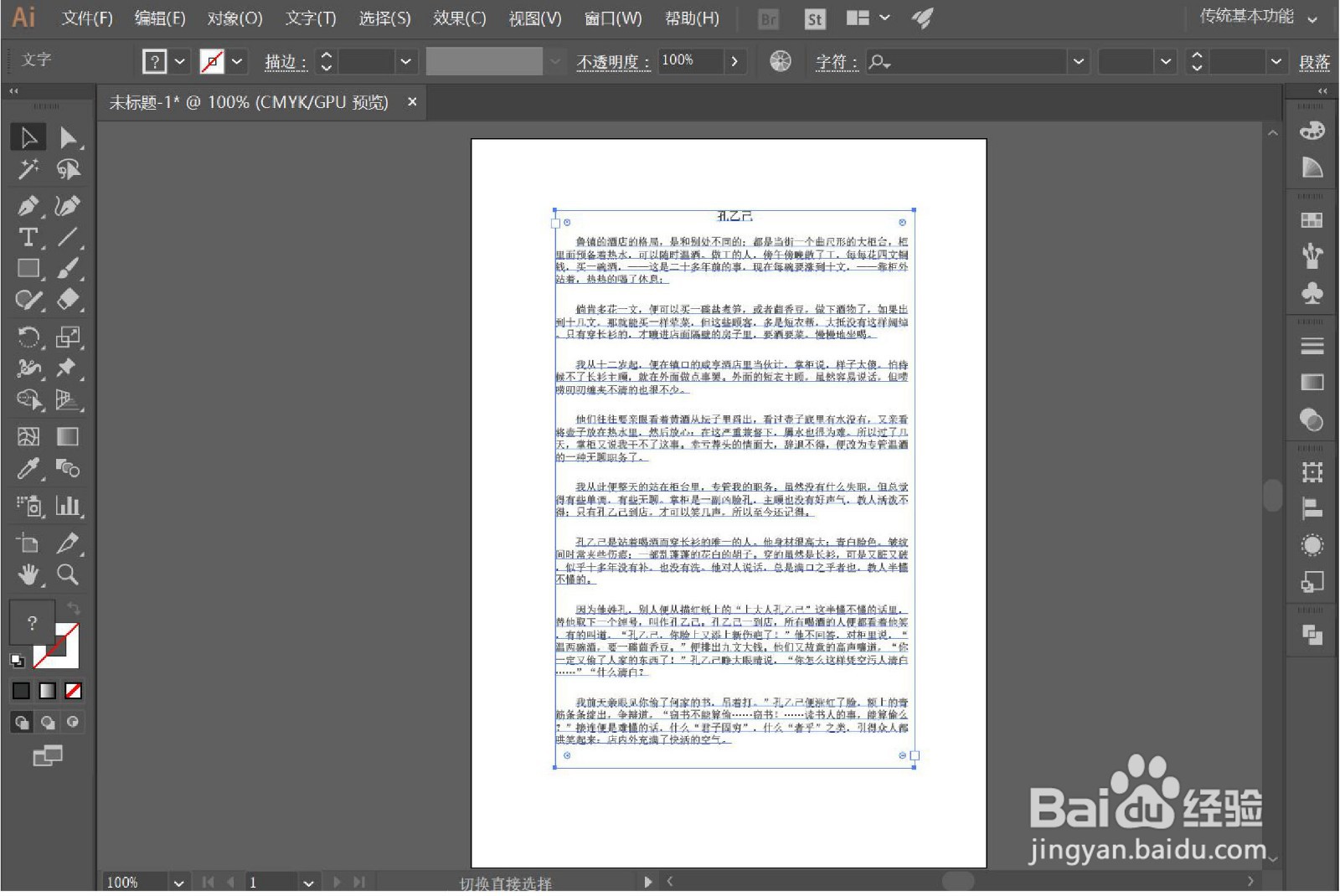Open the workspace 传统基本功能 dropdown
The height and width of the screenshot is (896, 1340).
[1259, 17]
